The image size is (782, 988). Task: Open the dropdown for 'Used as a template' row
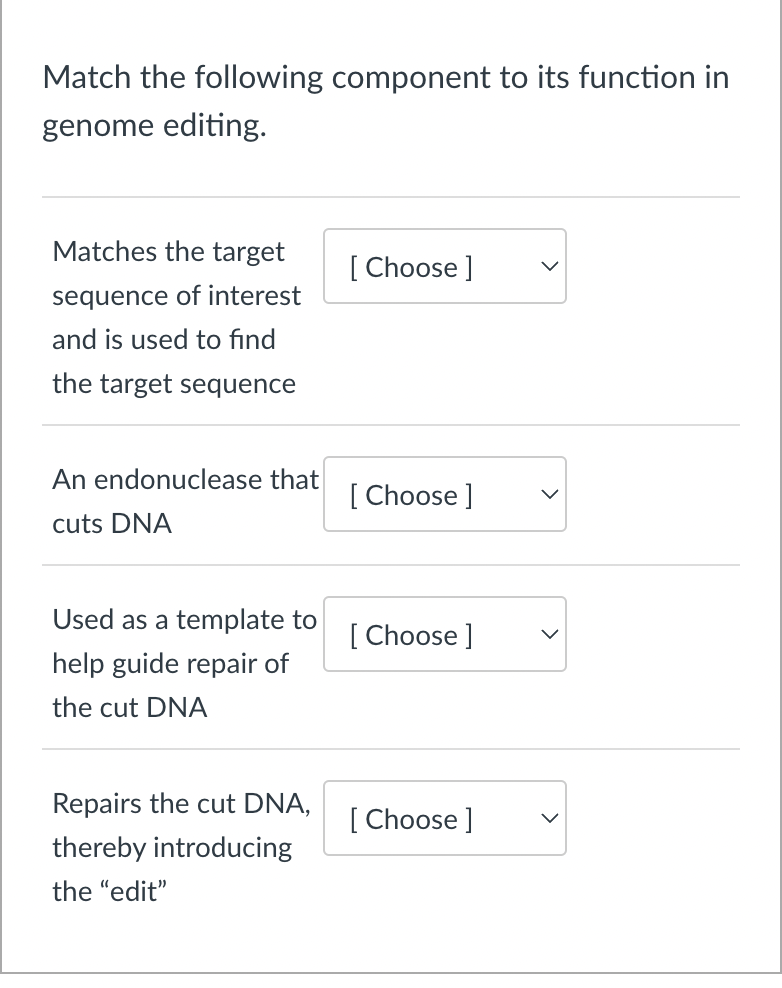pyautogui.click(x=444, y=634)
